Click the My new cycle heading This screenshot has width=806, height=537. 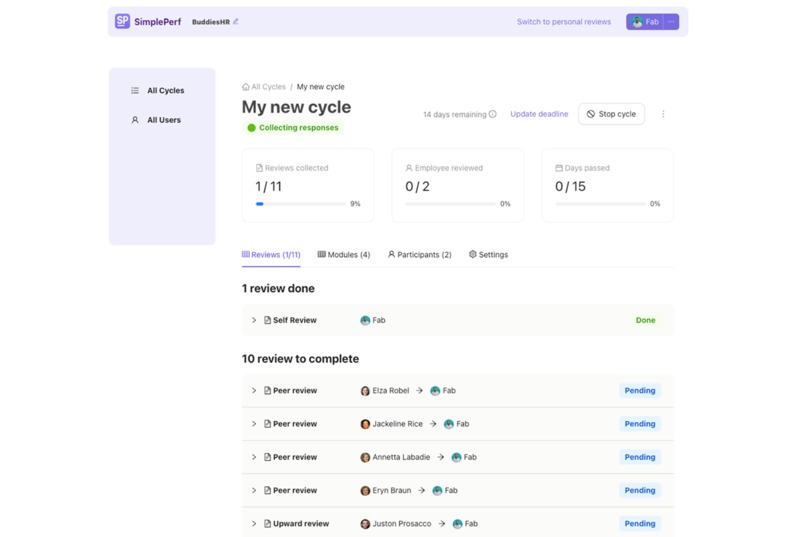point(297,107)
